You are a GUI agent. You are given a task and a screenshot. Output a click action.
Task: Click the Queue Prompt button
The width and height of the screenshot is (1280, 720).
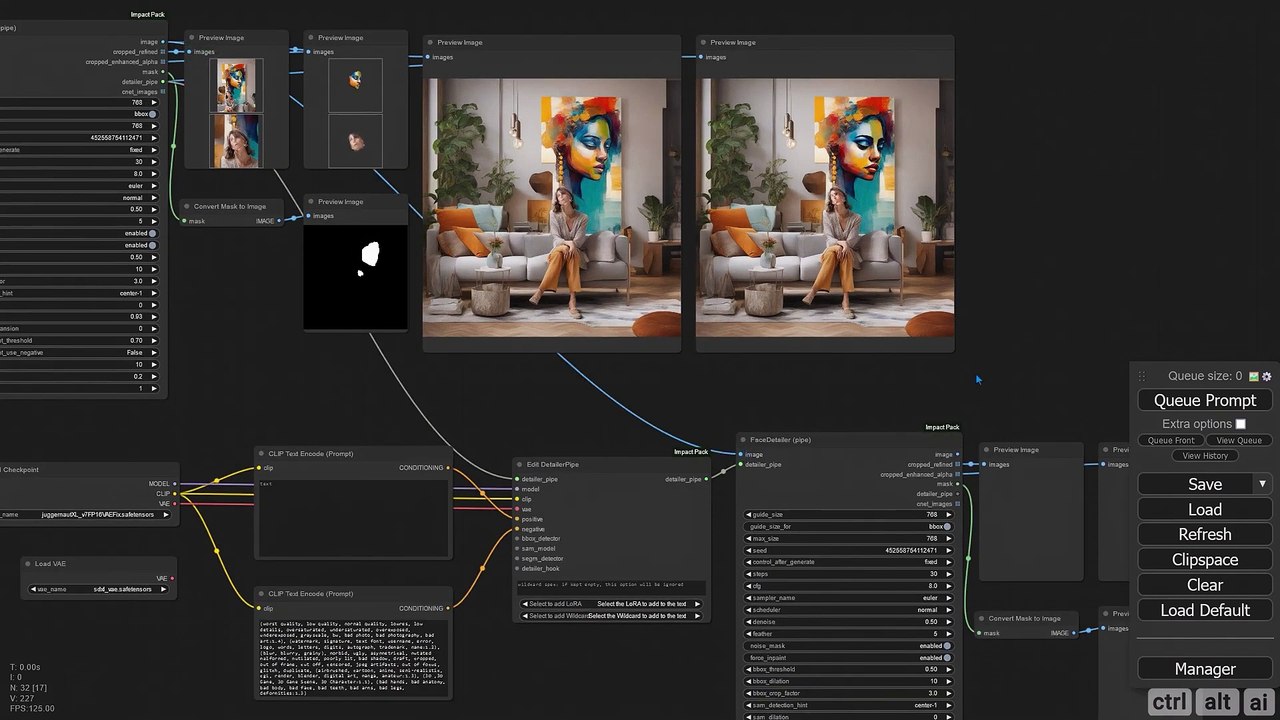tap(1205, 400)
